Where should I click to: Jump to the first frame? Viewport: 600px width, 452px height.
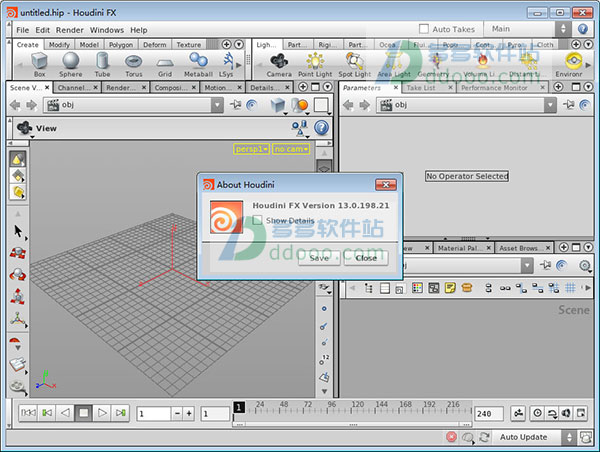(x=28, y=413)
